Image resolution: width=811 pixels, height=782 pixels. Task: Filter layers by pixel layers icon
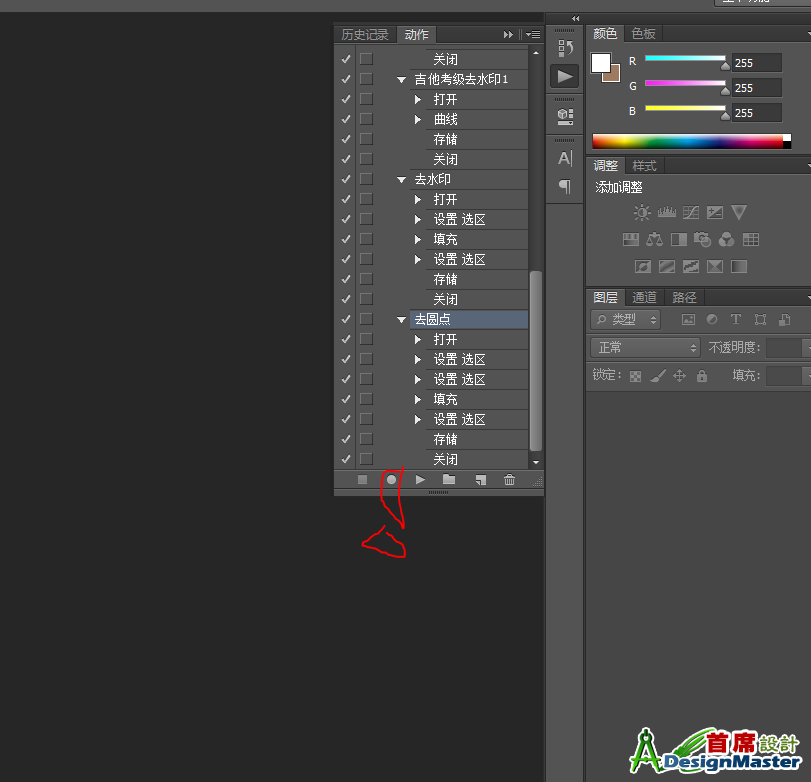[x=688, y=320]
